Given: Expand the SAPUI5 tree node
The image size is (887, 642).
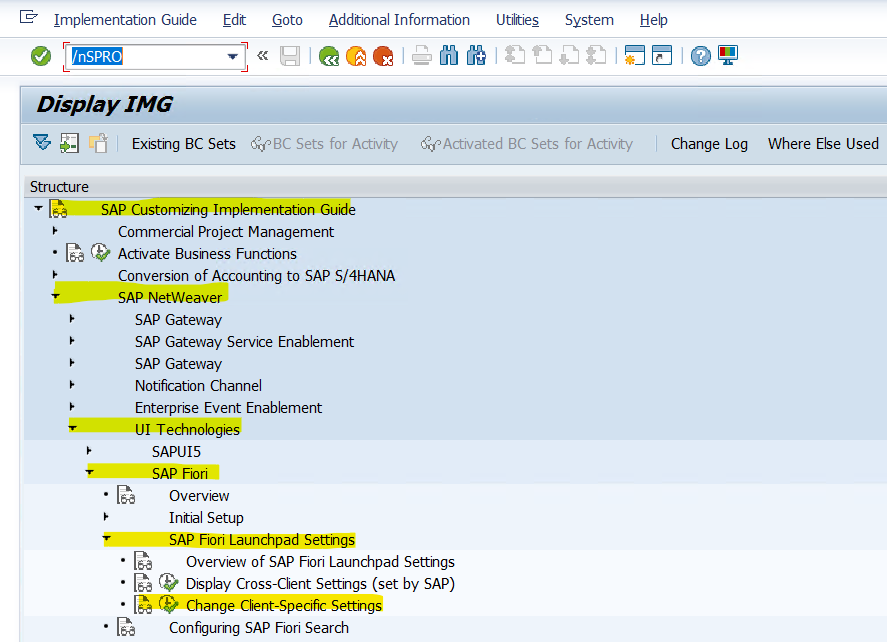Looking at the screenshot, I should (x=89, y=451).
